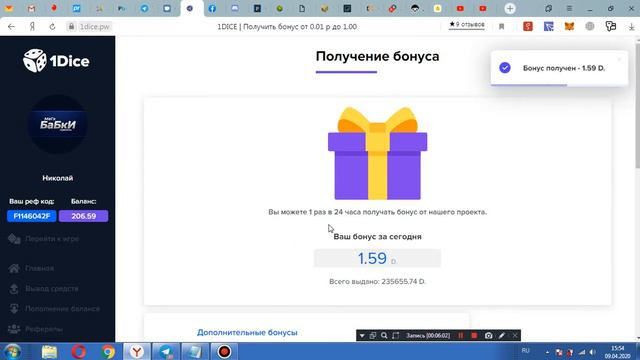Screen dimensions: 640x360
Task: Switch to the Gmail tab
Action: pyautogui.click(x=31, y=9)
